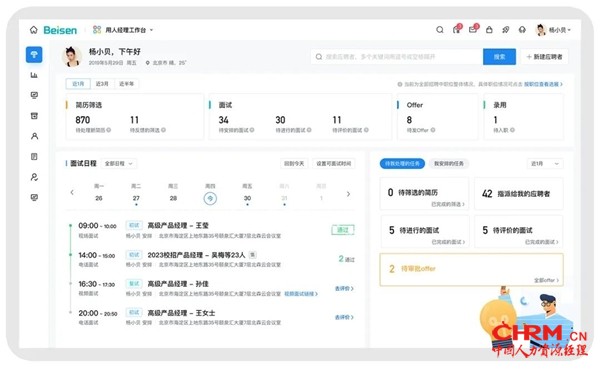
Task: Click 去评价 for the 16:30 interview
Action: 344,288
